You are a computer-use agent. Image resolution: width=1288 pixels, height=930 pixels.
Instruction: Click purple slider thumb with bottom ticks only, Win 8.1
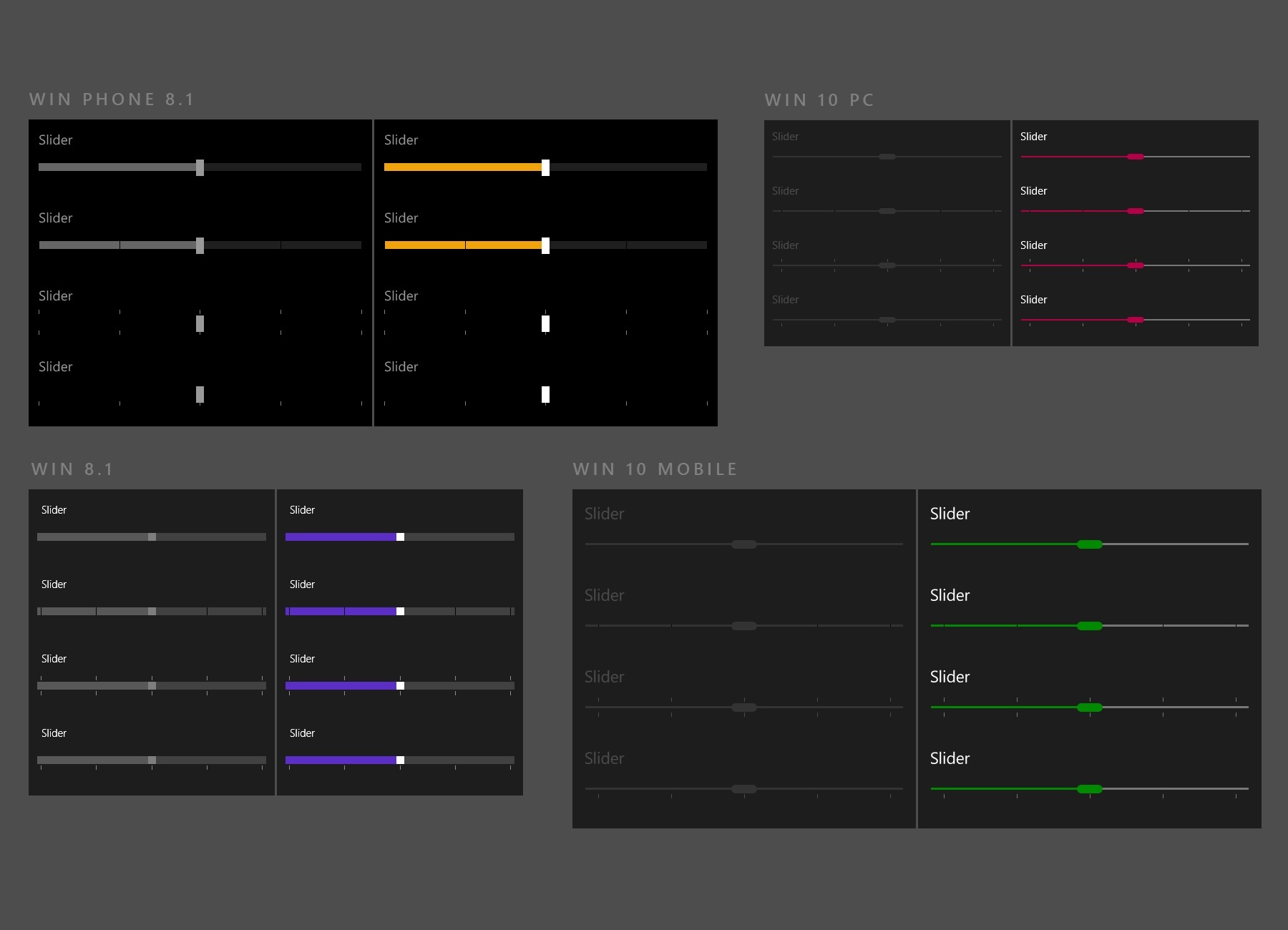click(400, 760)
